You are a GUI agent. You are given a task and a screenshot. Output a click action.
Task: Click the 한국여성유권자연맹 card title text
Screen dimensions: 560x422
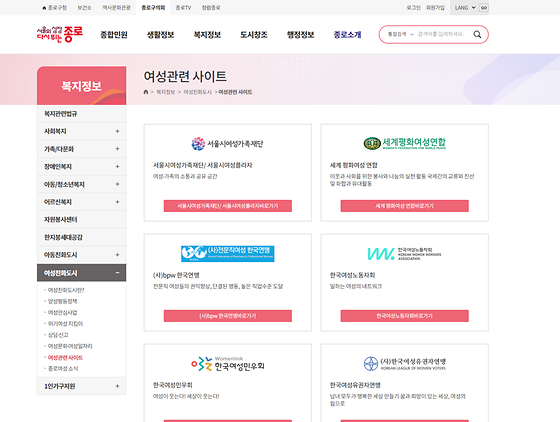point(355,385)
